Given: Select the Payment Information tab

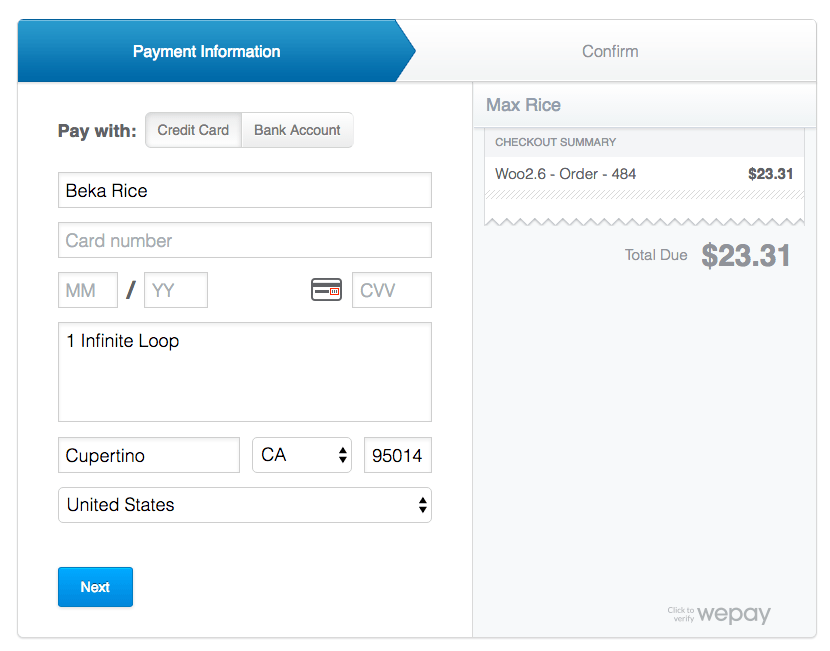Looking at the screenshot, I should click(206, 51).
